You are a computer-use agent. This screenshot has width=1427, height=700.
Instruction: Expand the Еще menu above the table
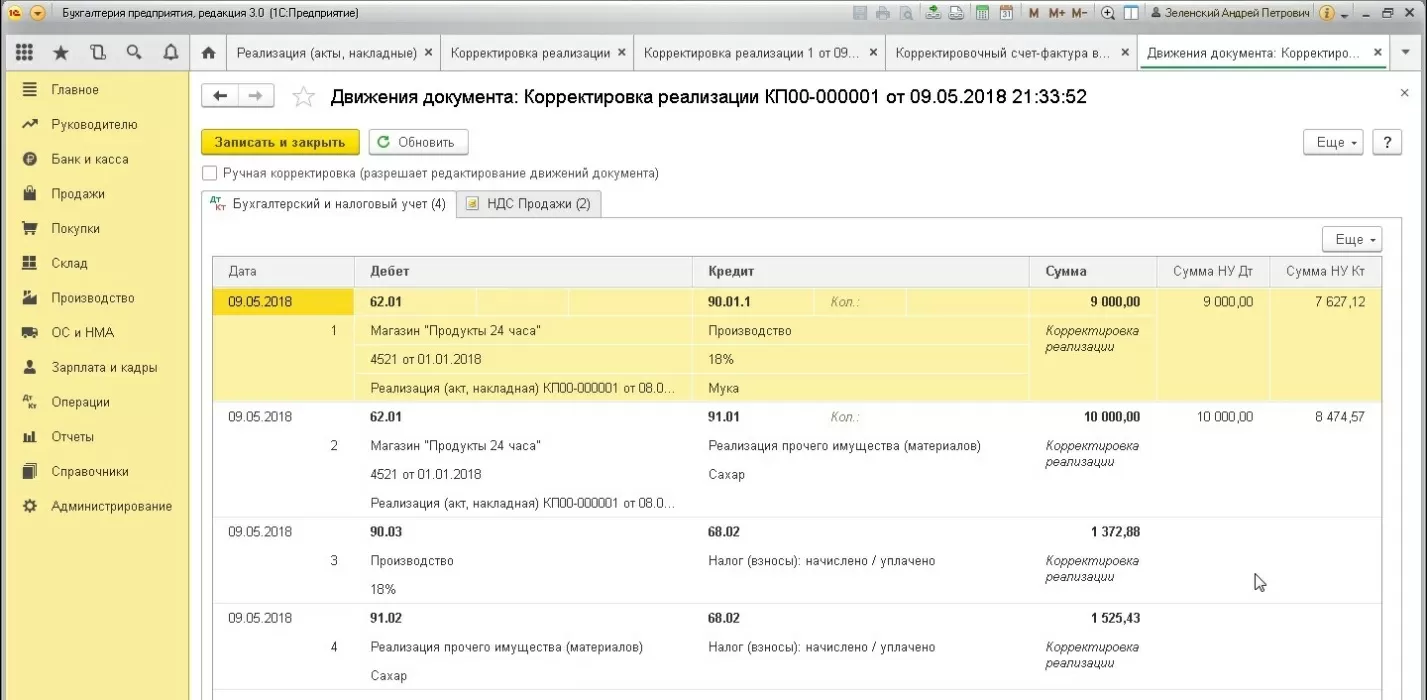click(1352, 240)
